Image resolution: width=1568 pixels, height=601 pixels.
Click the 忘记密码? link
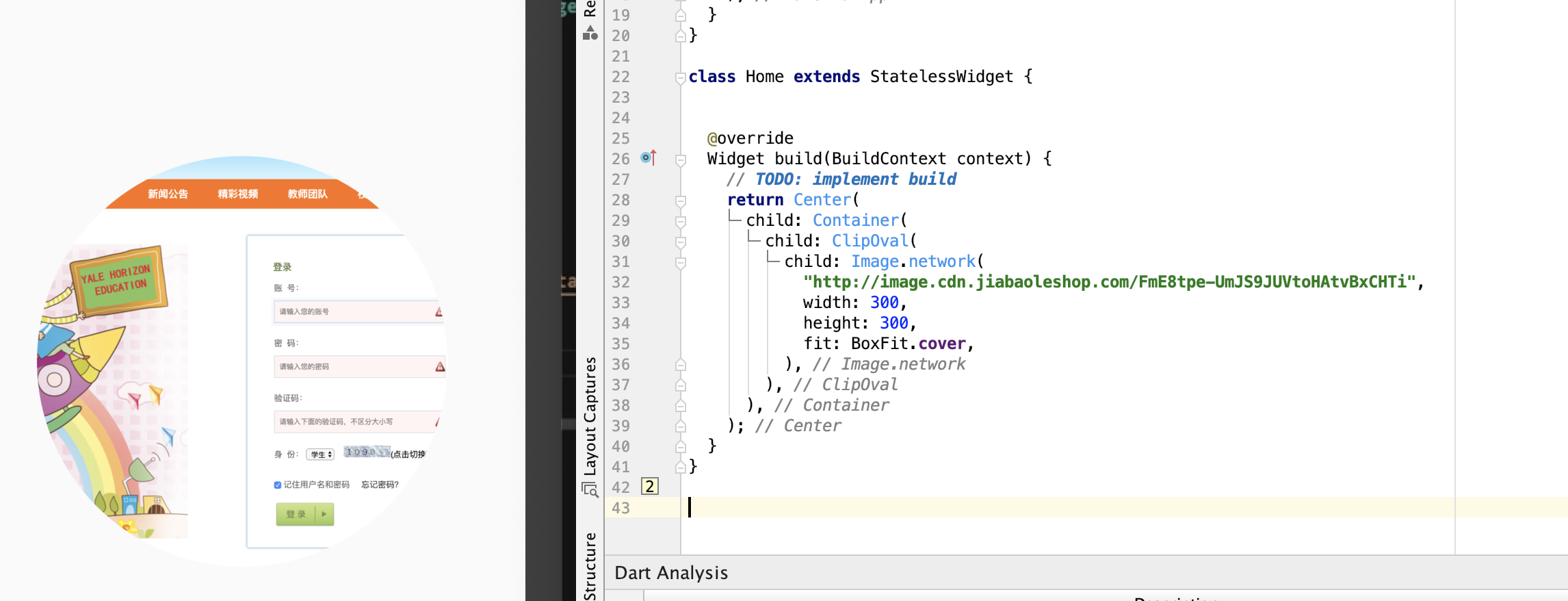[380, 485]
